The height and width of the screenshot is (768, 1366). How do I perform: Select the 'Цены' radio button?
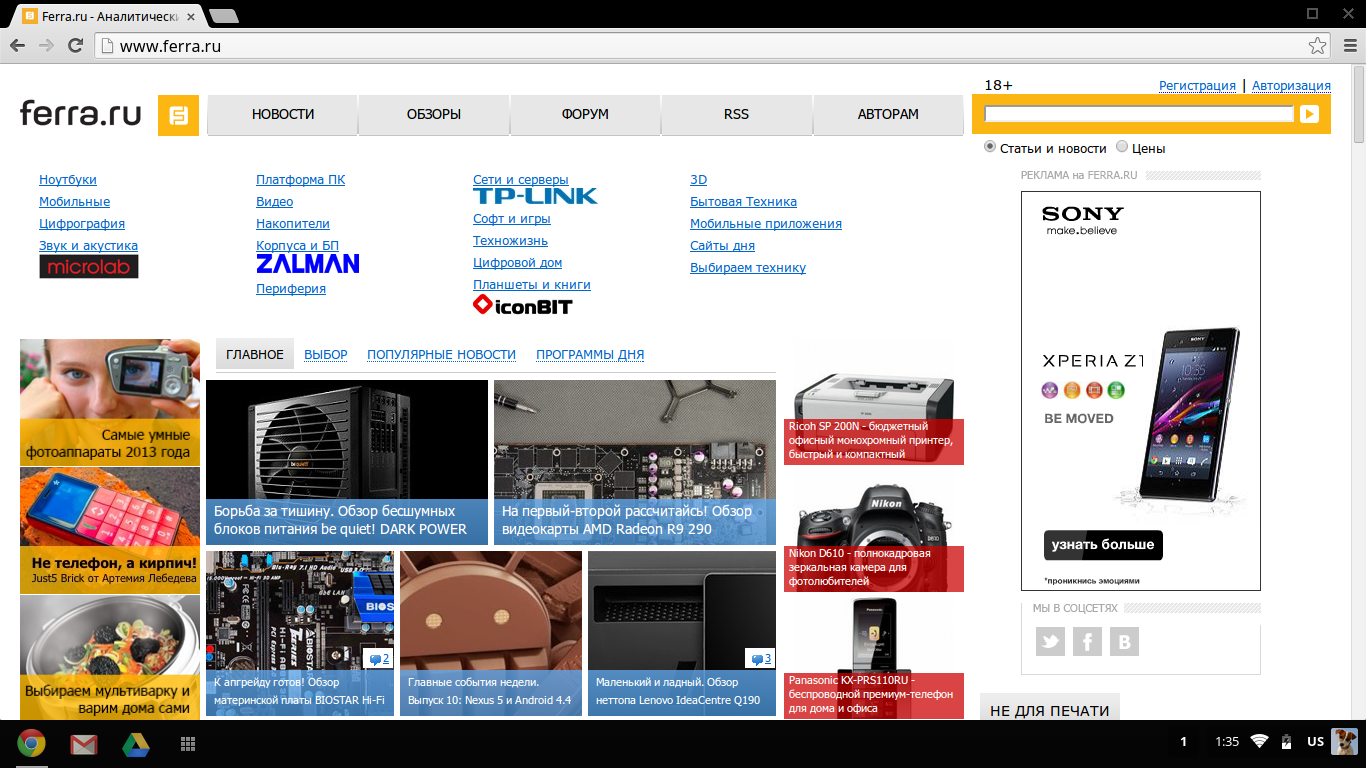(x=1121, y=147)
